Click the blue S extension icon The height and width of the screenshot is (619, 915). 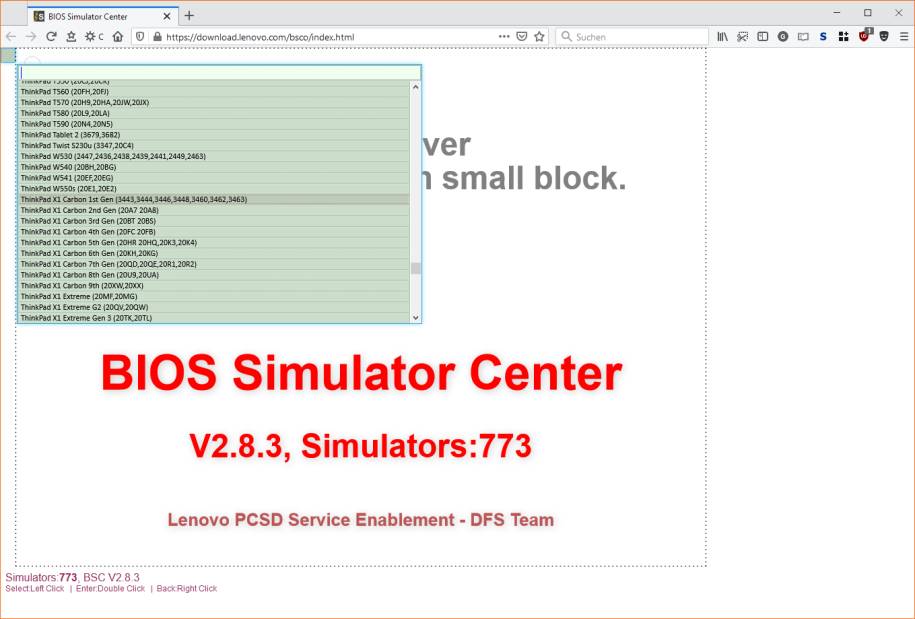coord(822,36)
